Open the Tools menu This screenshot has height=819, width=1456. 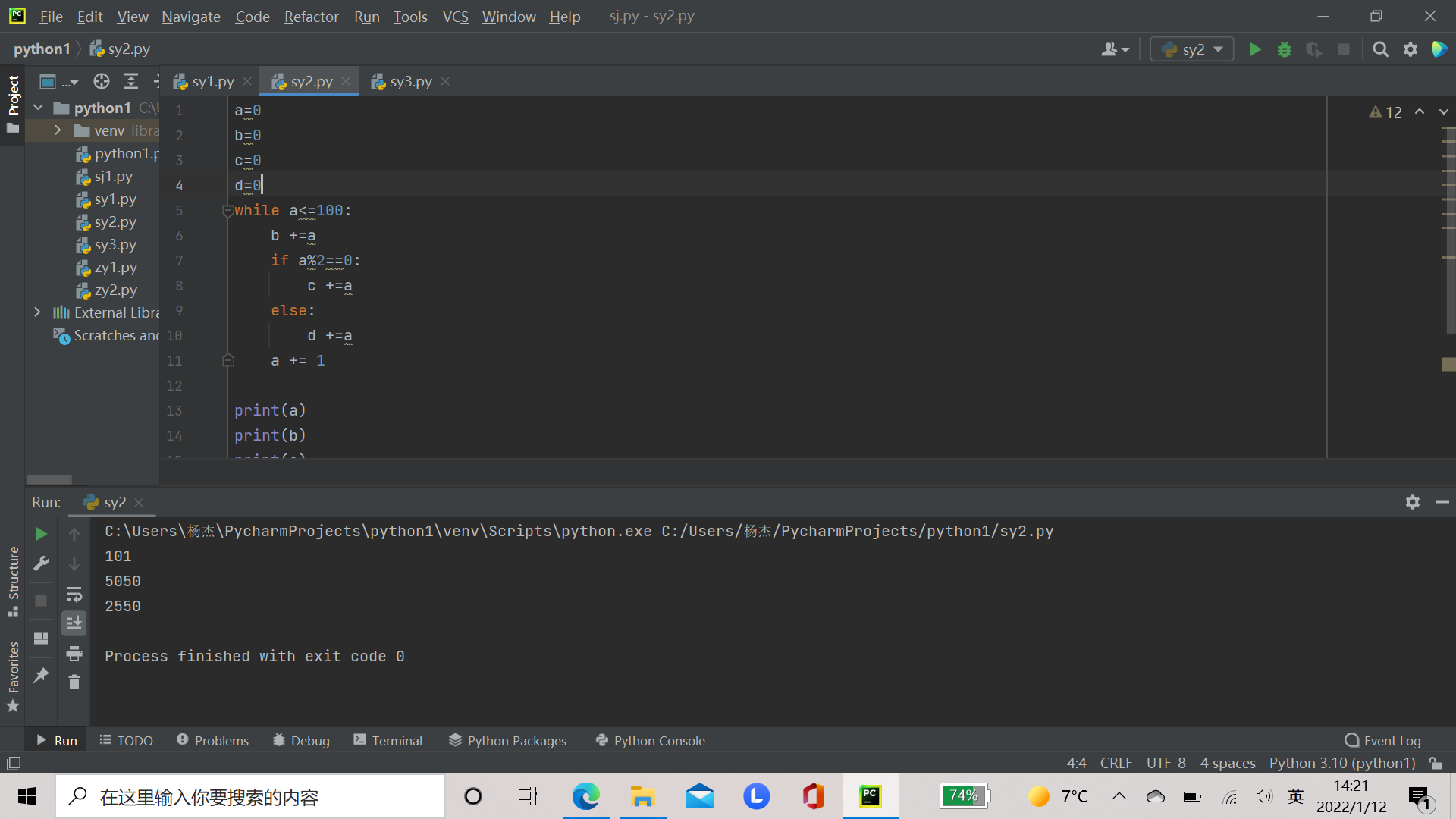pyautogui.click(x=409, y=17)
